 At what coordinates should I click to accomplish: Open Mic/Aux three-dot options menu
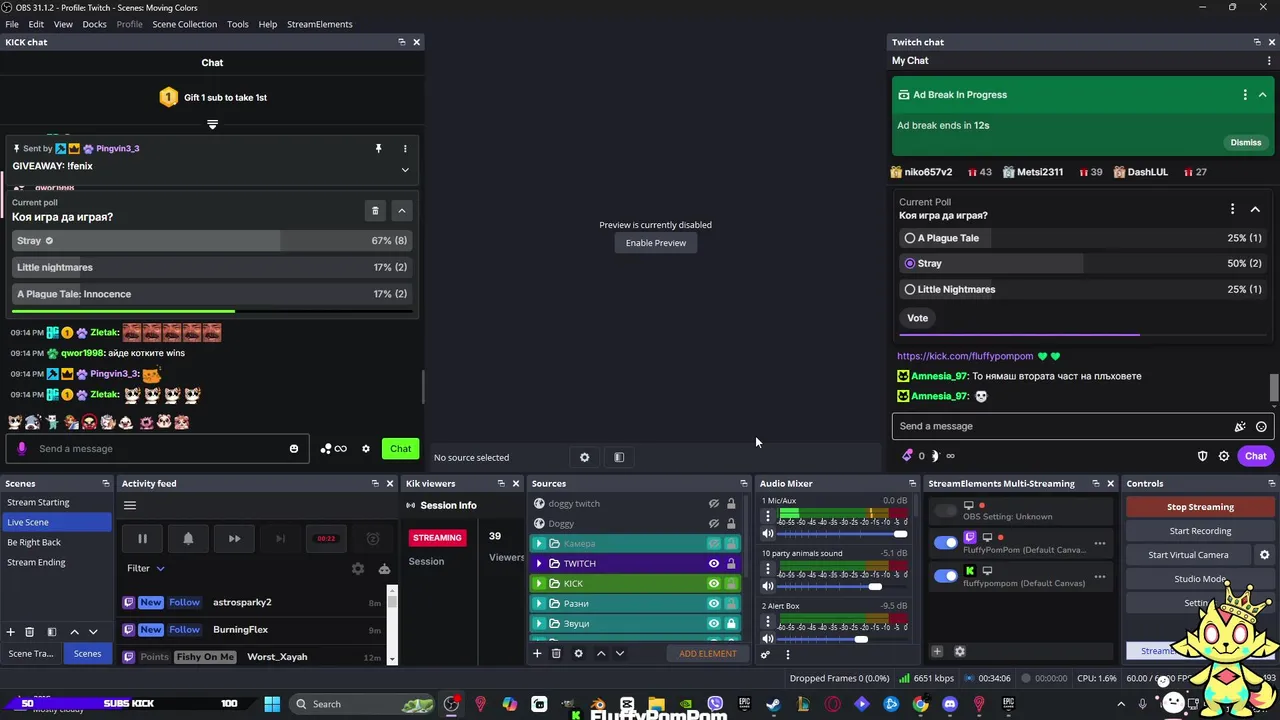[768, 516]
